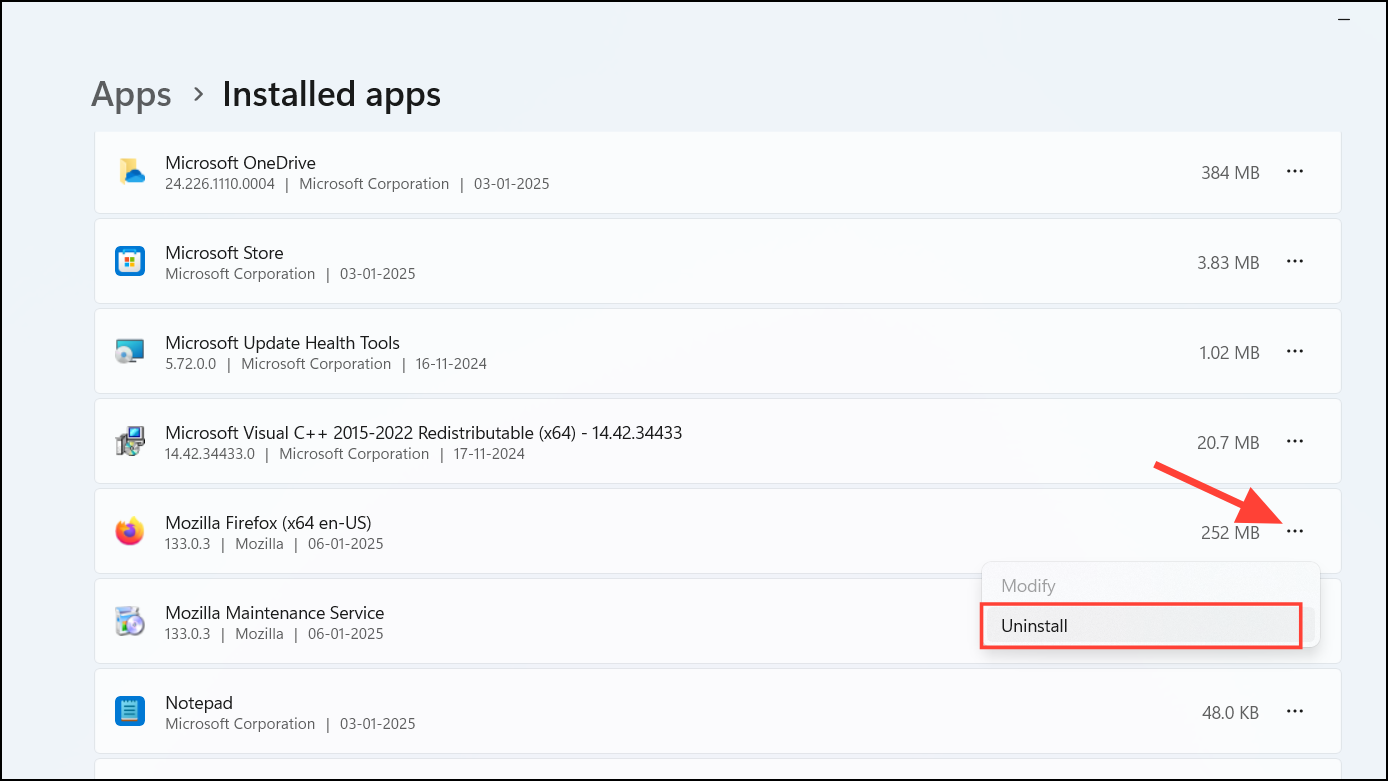Select the Mozilla Firefox (x64 en-US) name

(x=268, y=523)
